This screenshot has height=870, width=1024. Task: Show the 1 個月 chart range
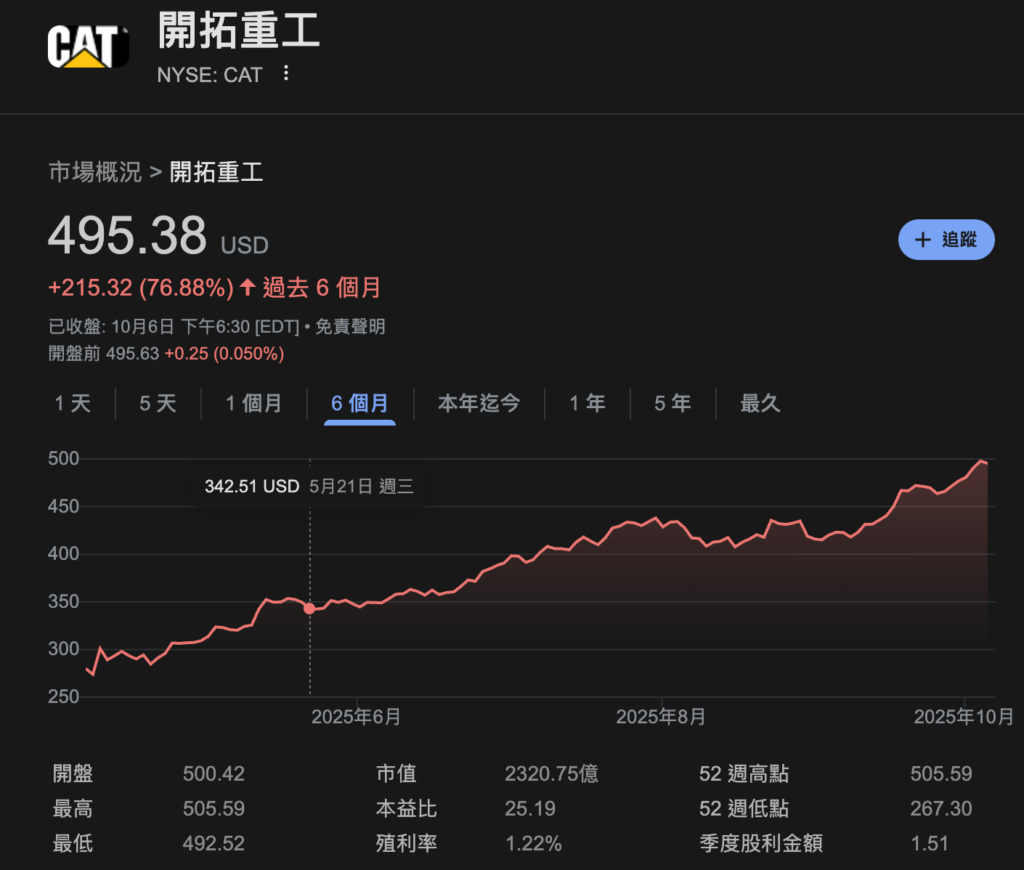tap(253, 404)
